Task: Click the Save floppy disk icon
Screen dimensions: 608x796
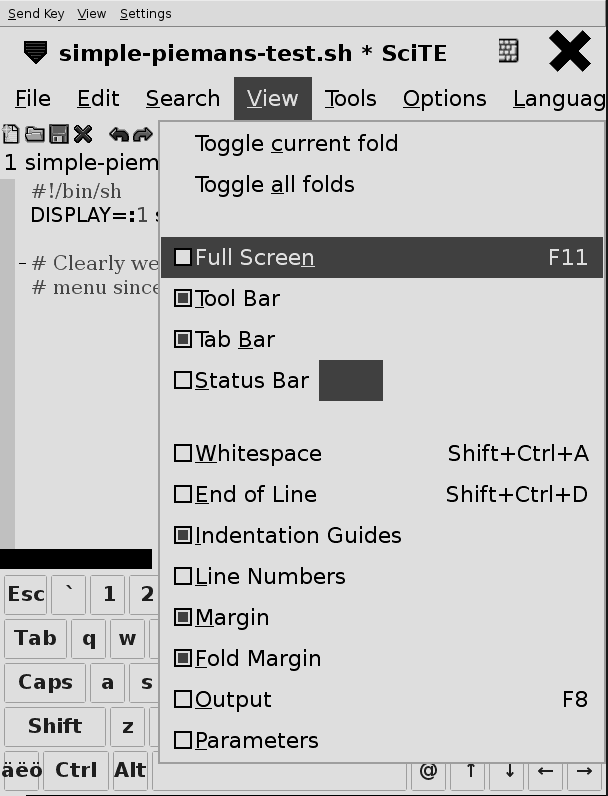Action: click(59, 134)
